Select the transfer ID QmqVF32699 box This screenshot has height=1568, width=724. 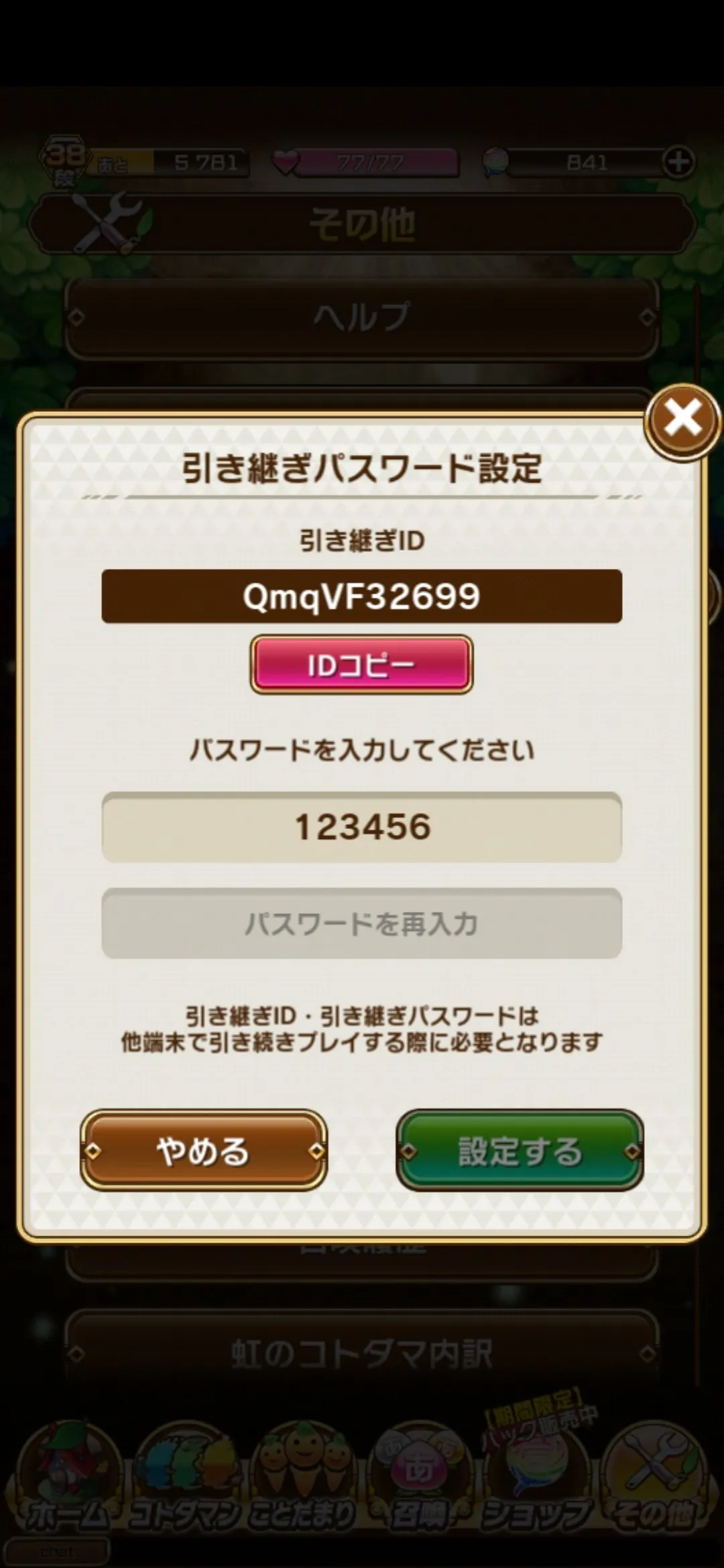pyautogui.click(x=361, y=596)
